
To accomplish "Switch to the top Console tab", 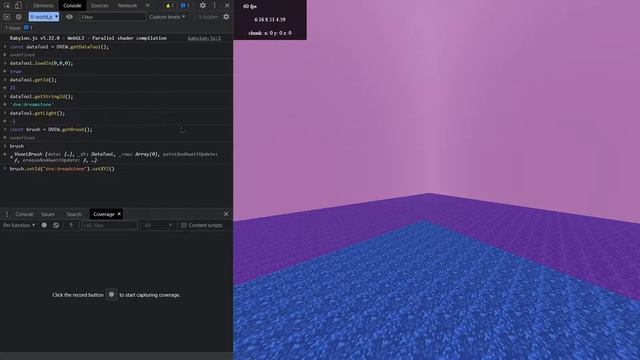I will (72, 5).
